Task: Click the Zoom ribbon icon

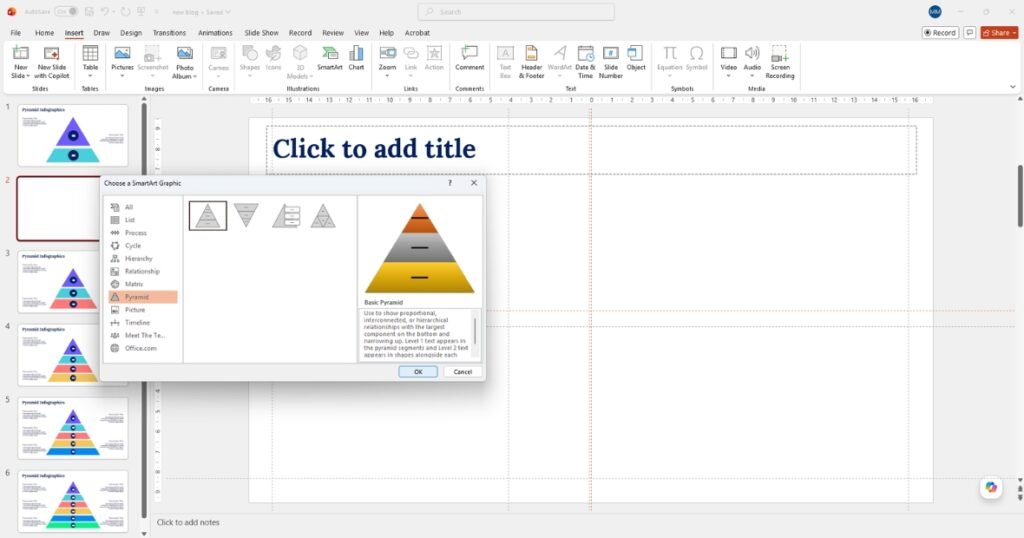Action: [x=387, y=53]
